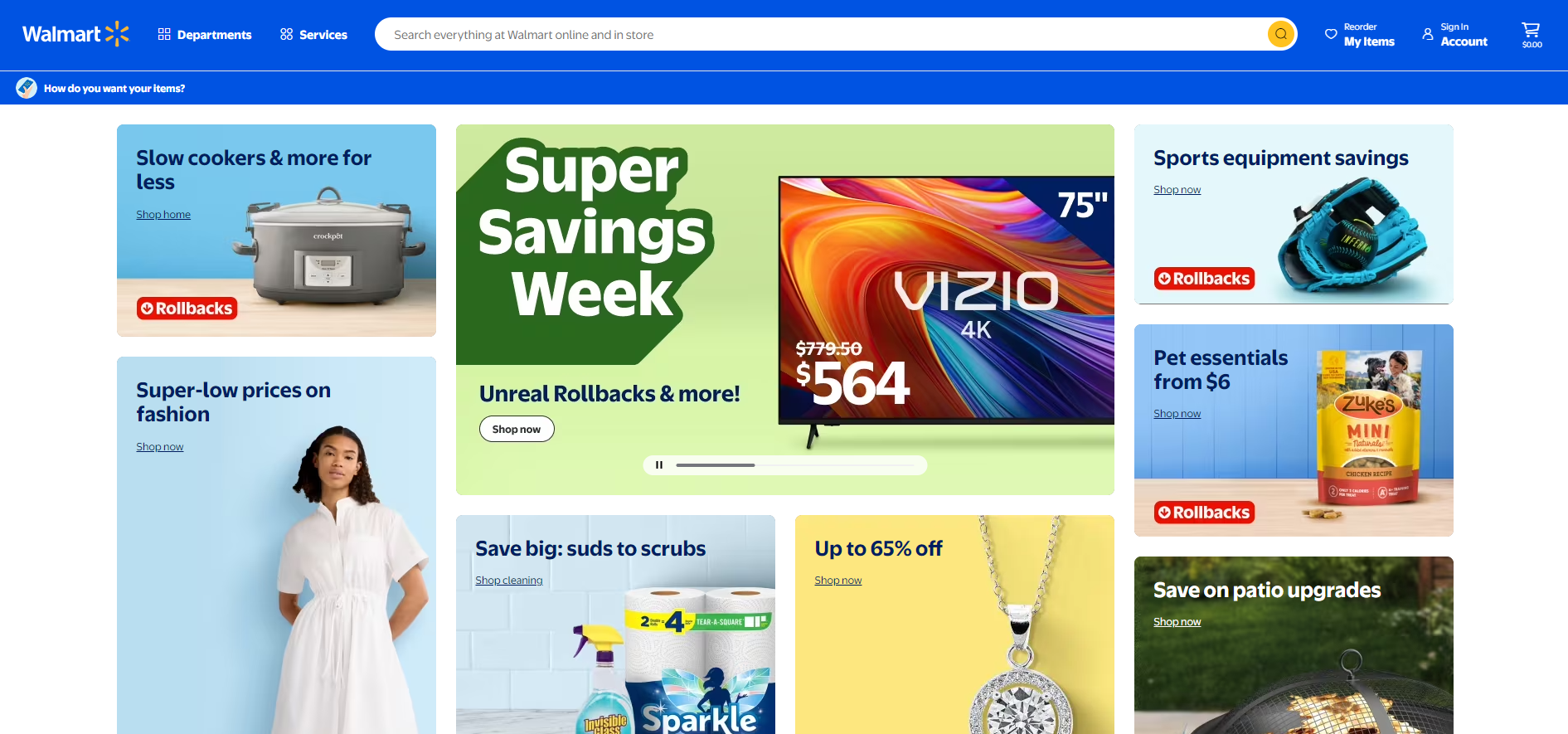
Task: Click the carousel progress bar
Action: click(x=796, y=465)
